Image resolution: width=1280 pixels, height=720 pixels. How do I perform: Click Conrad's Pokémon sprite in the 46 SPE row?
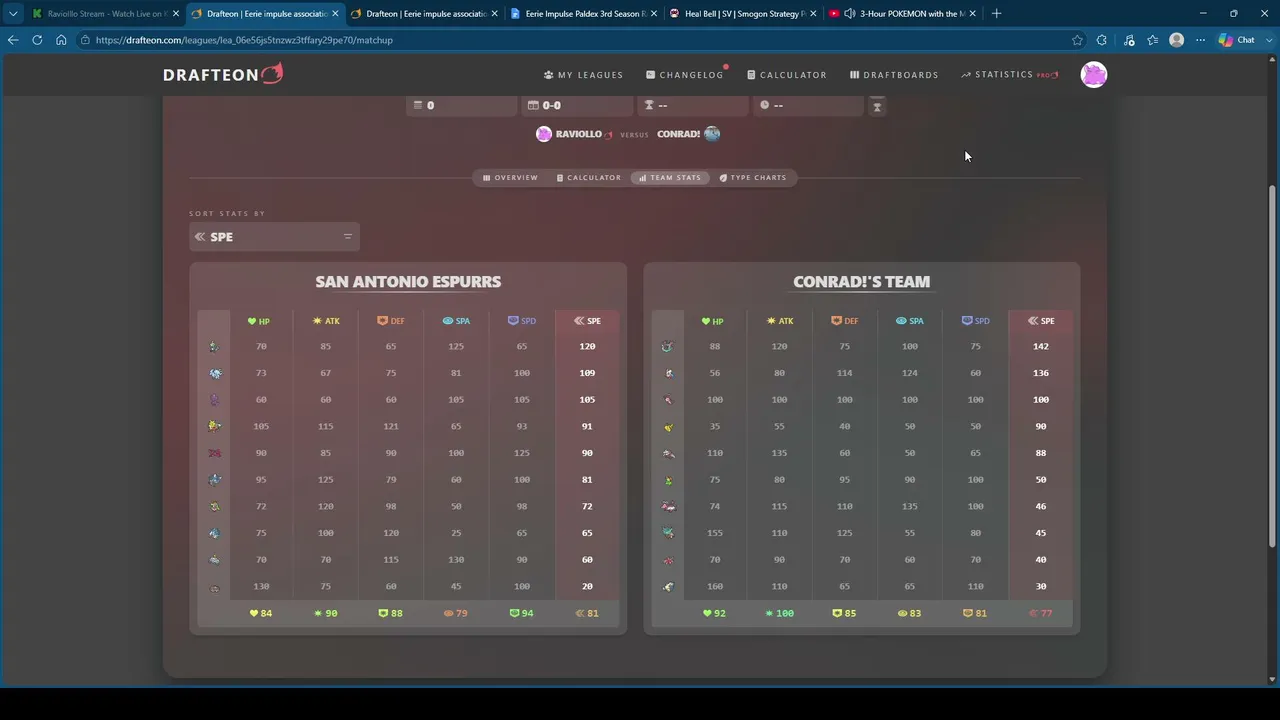pyautogui.click(x=668, y=507)
